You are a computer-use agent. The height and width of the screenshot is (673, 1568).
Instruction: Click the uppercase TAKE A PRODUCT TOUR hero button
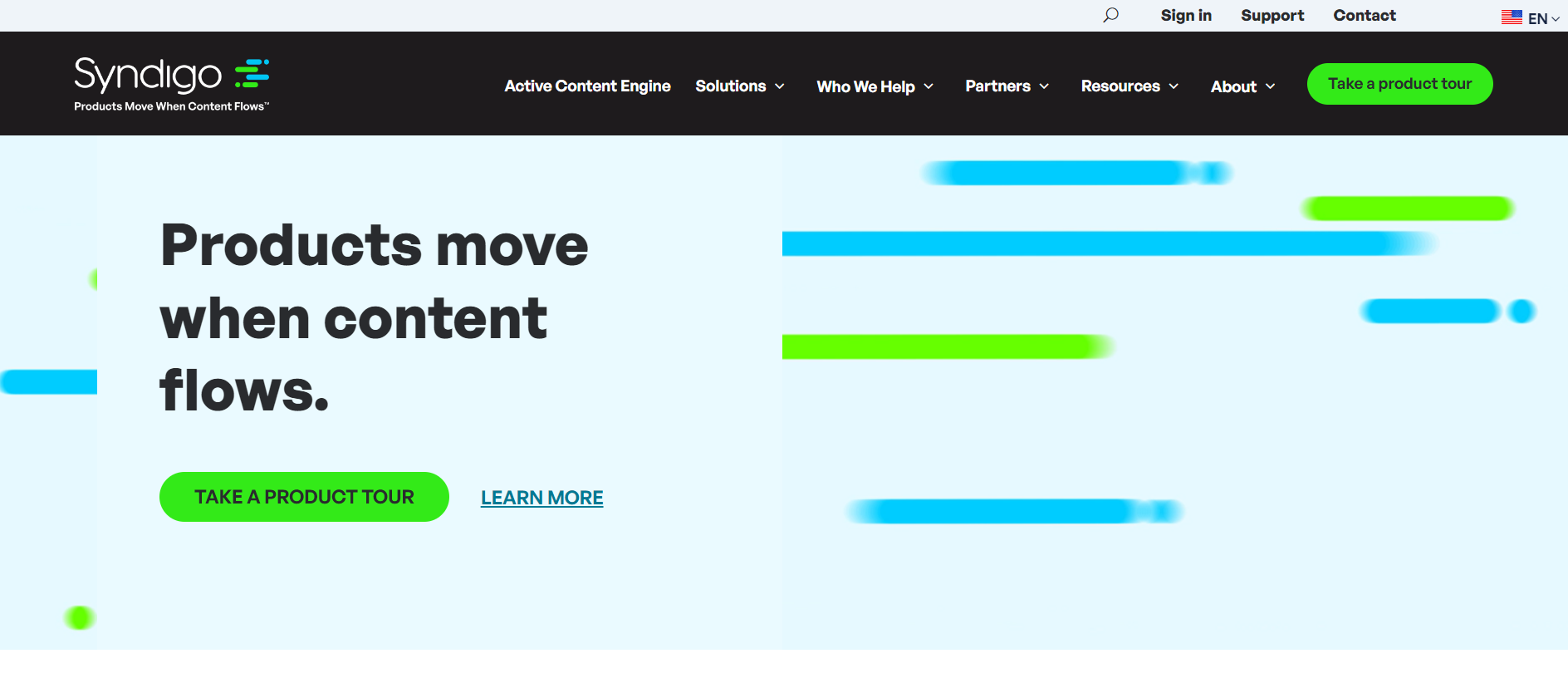(304, 497)
